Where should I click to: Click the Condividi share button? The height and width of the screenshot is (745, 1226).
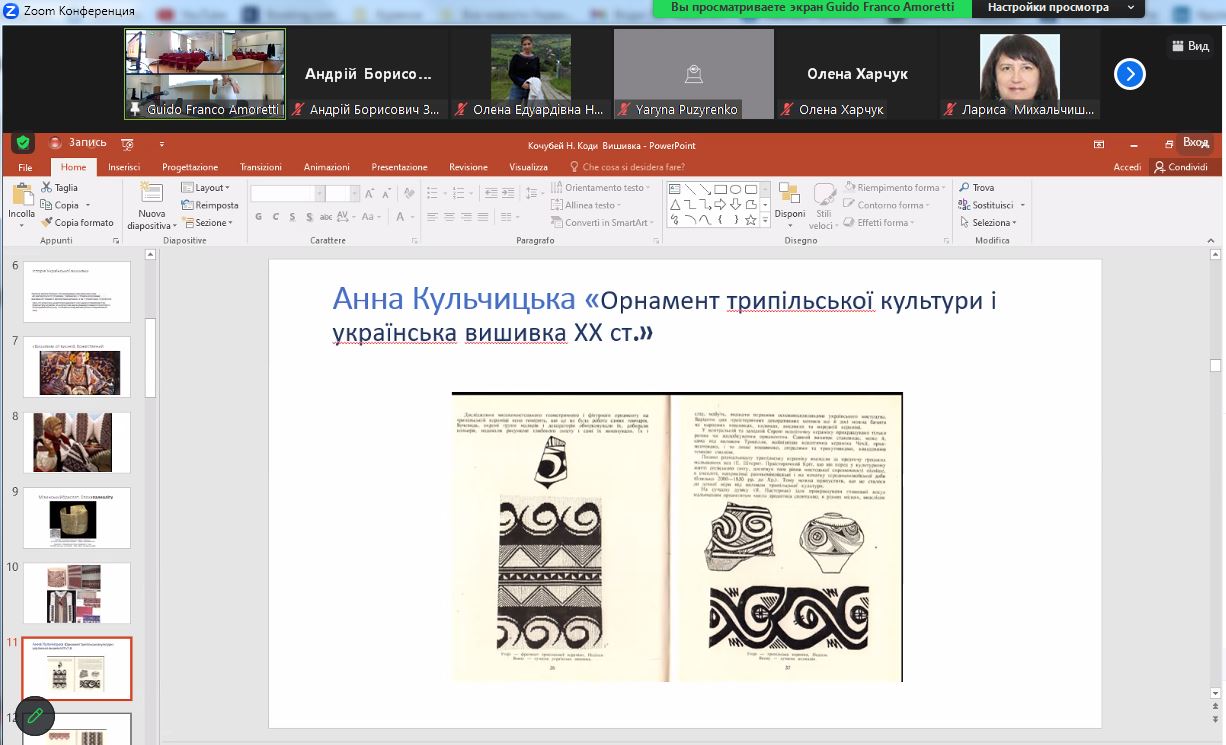tap(1181, 167)
